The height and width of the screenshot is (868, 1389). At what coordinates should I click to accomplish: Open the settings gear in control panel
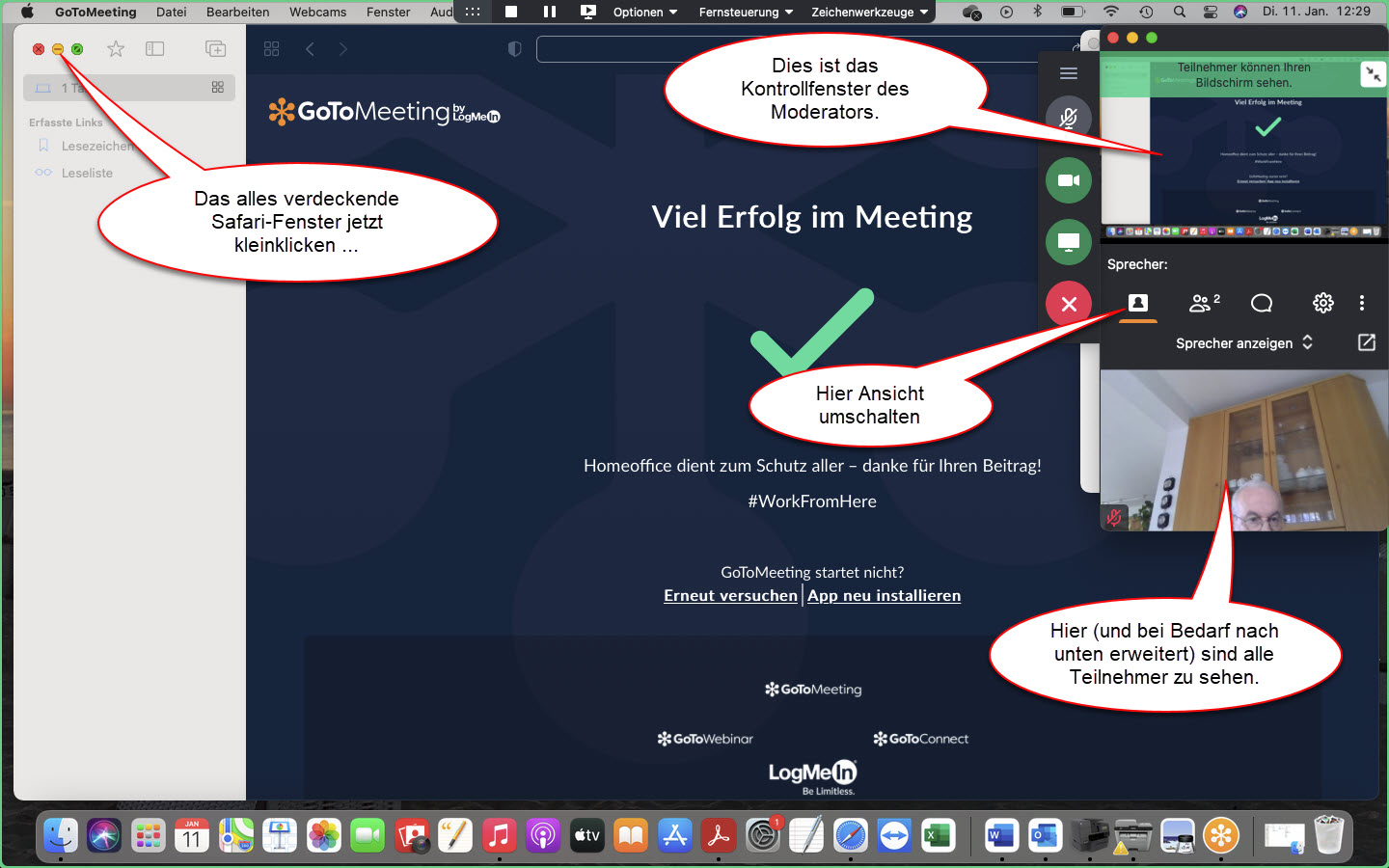point(1323,303)
